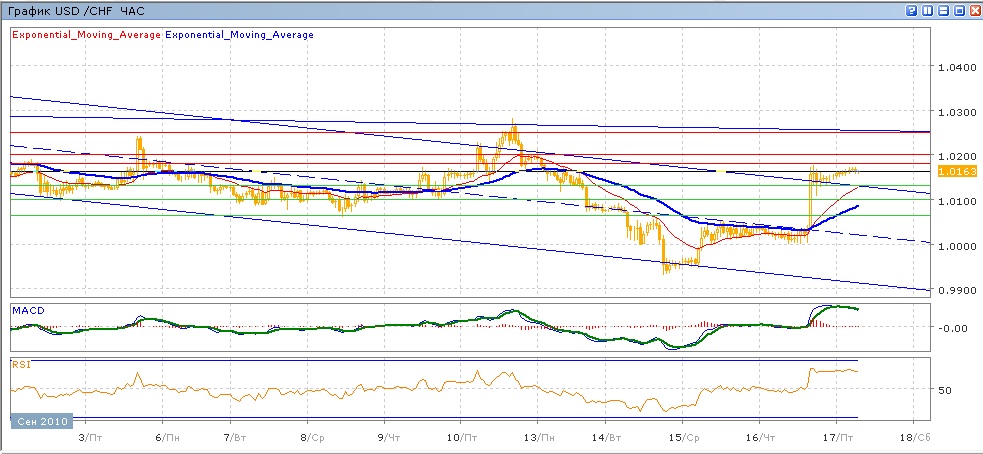983x454 pixels.
Task: Click the help question mark icon
Action: click(911, 10)
